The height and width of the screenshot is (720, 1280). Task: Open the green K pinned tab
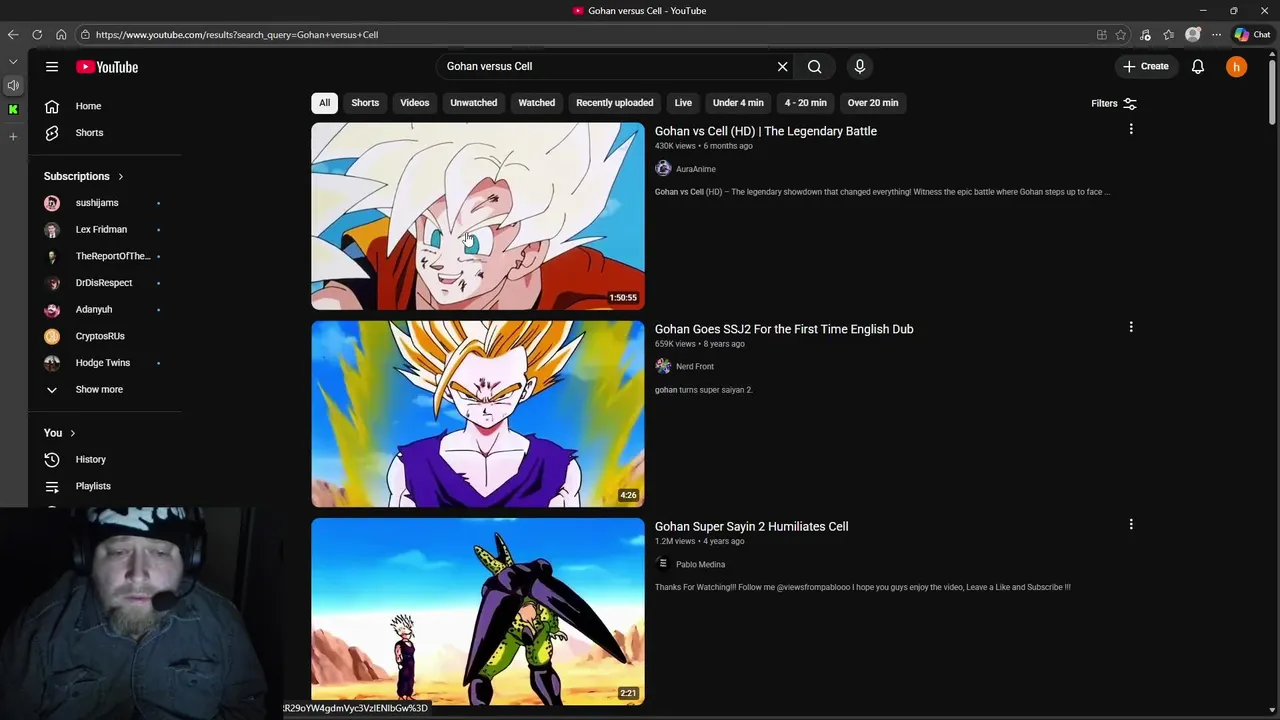13,110
